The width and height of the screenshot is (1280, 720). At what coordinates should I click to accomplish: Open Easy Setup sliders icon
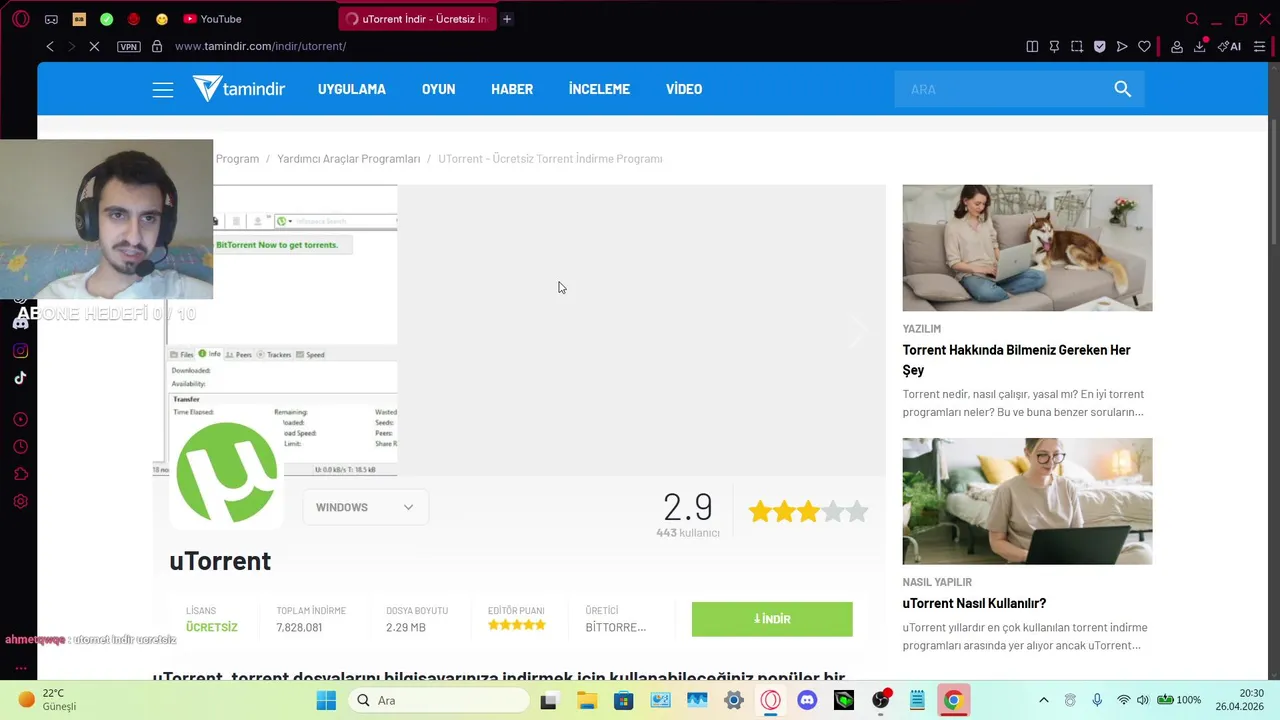[1259, 46]
